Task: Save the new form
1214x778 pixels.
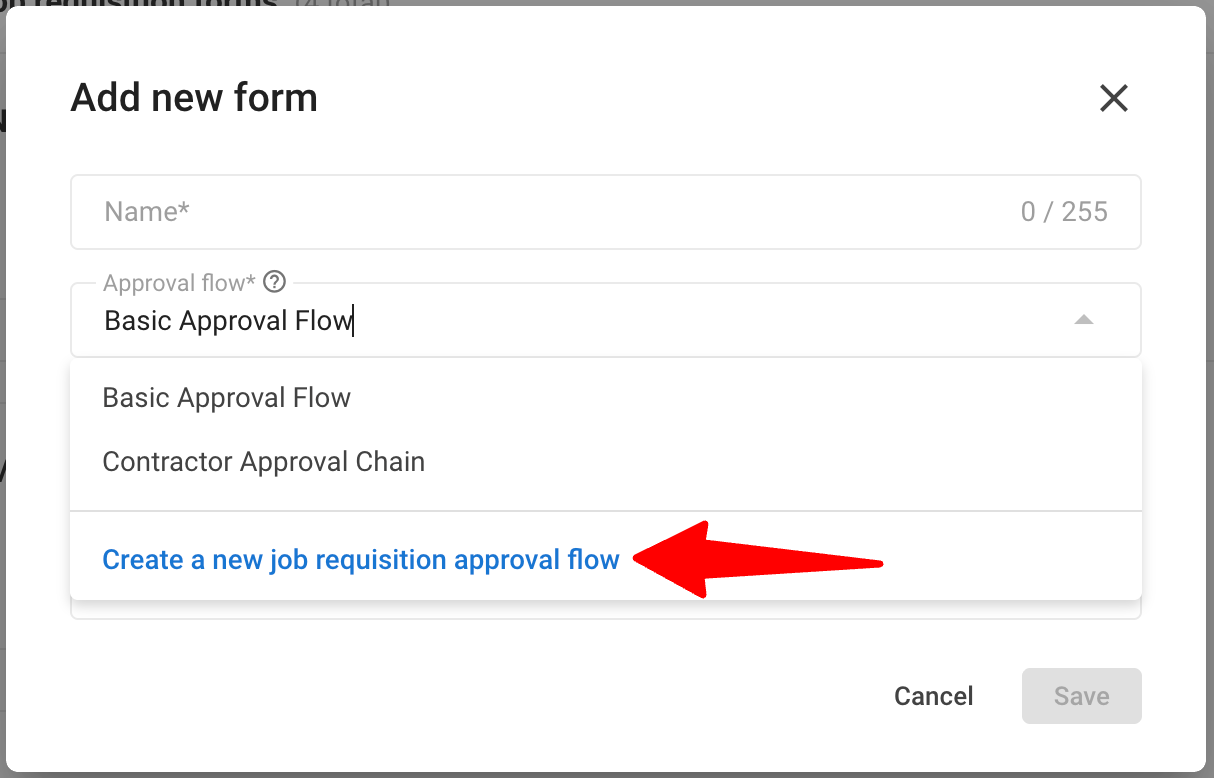Action: coord(1081,696)
